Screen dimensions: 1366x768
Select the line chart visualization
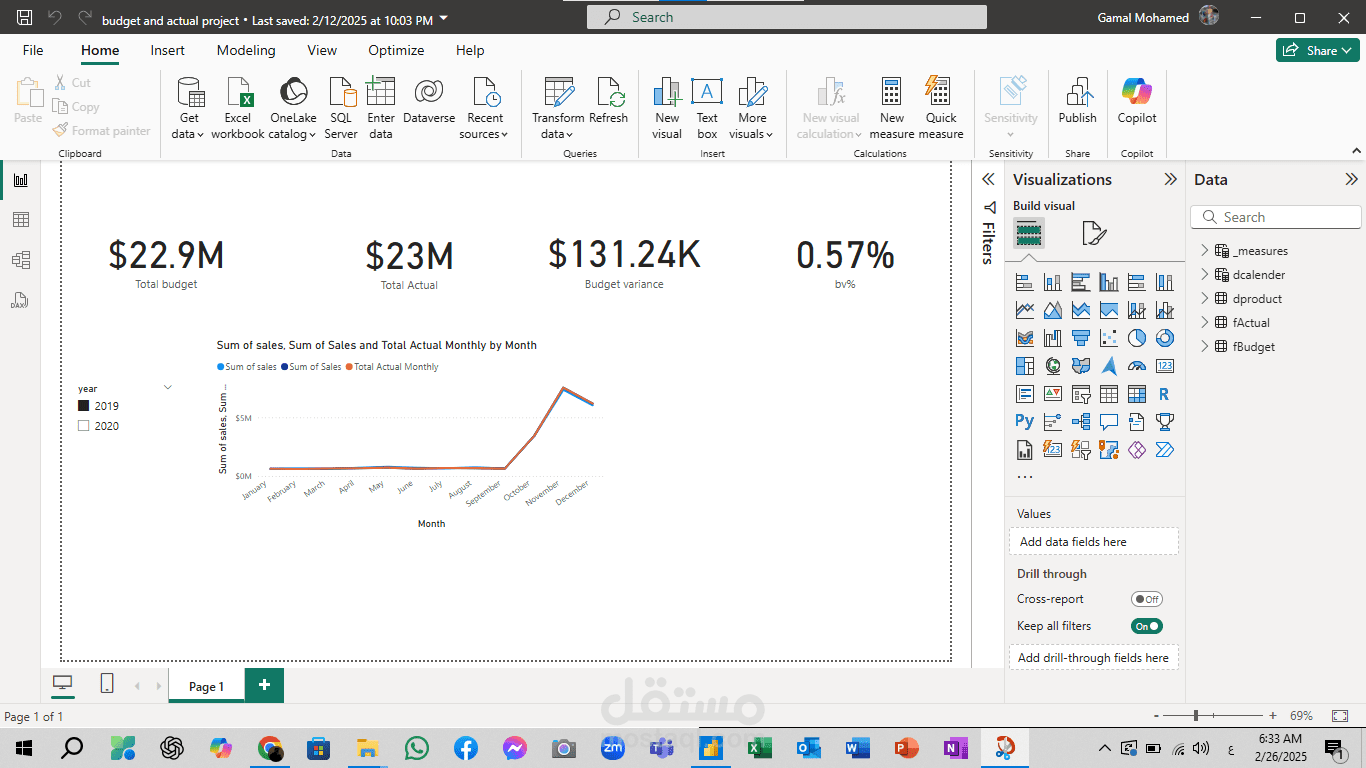tap(1024, 310)
